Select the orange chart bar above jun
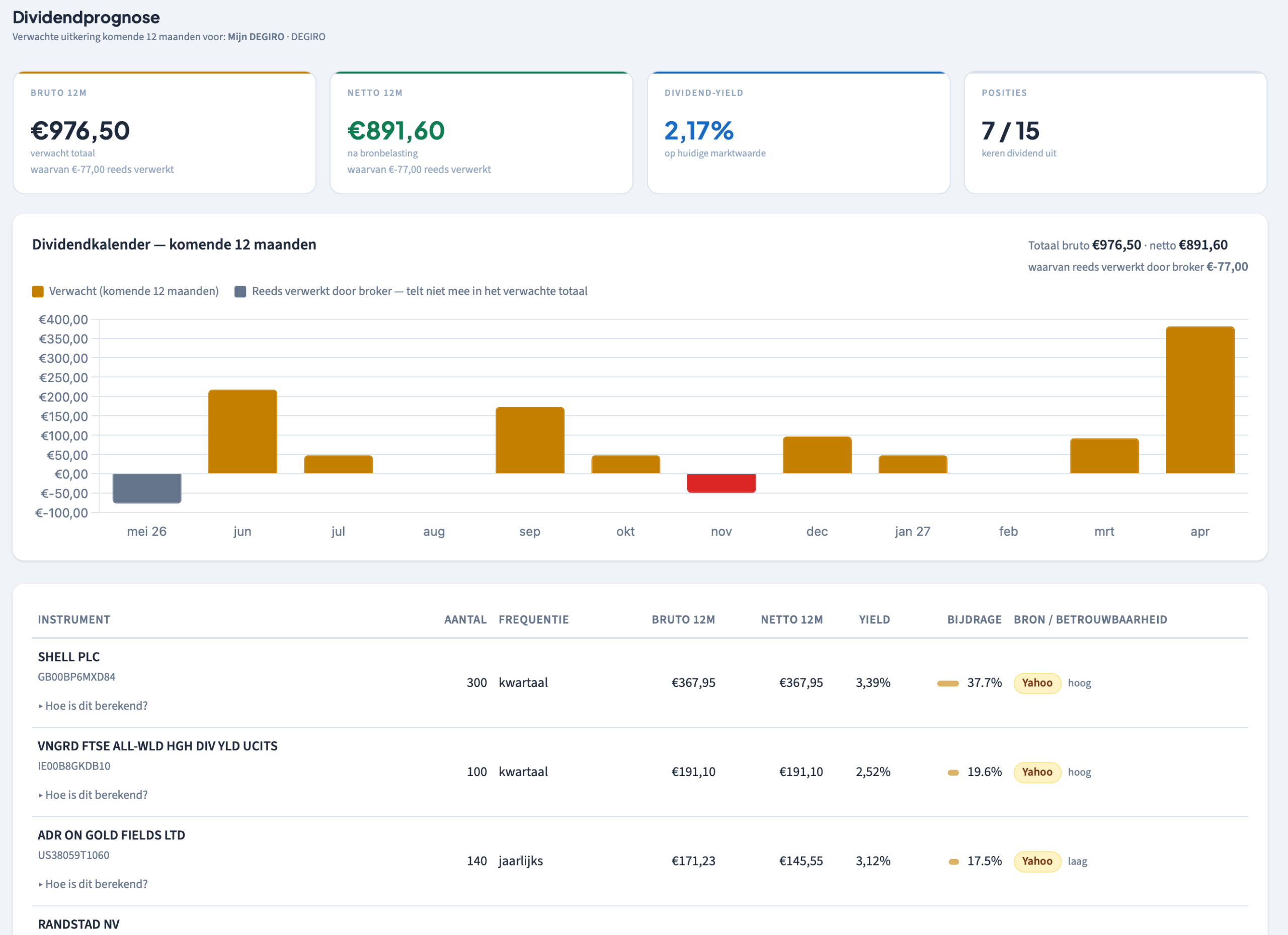The image size is (1288, 935). 243,432
